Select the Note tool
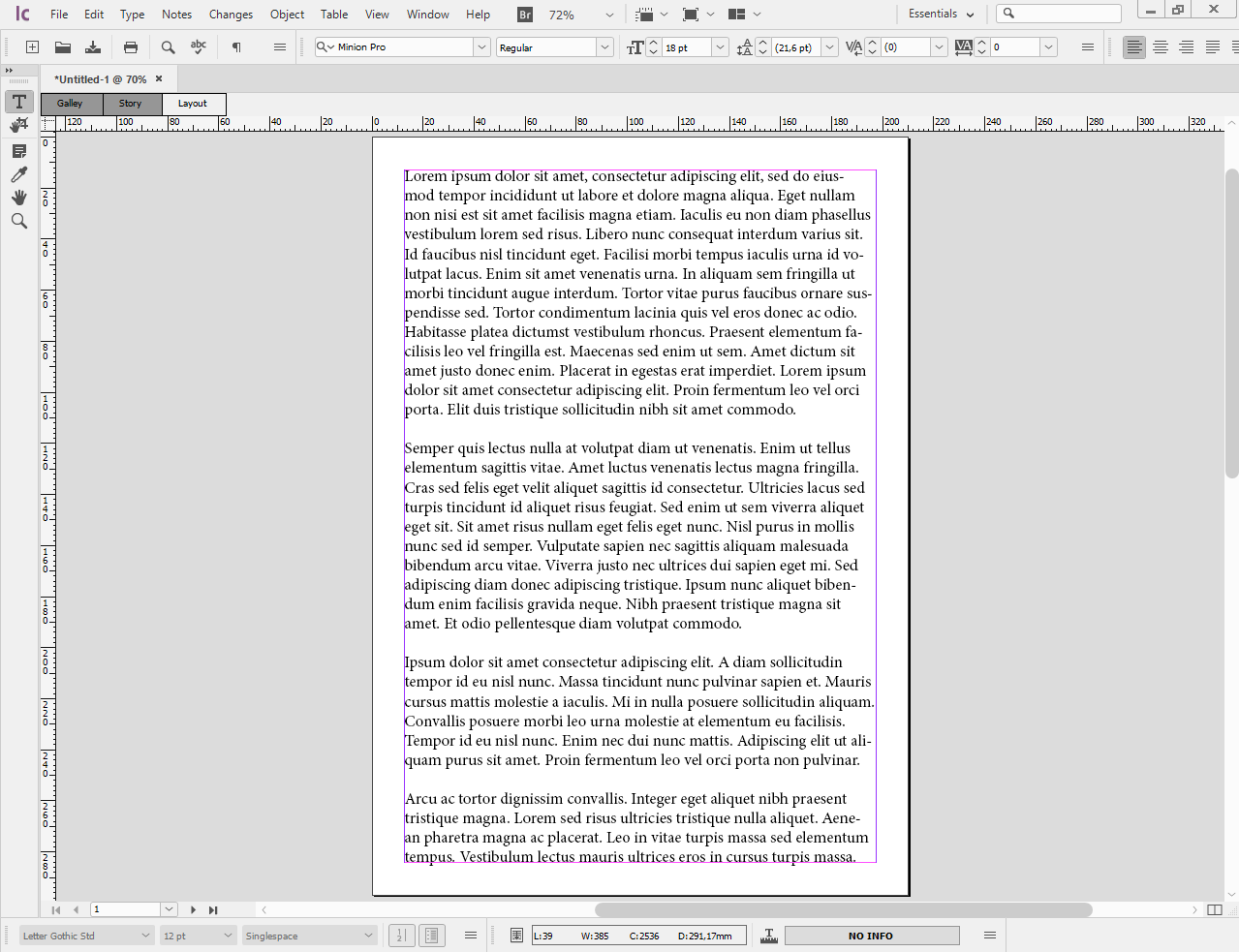Screen dimensions: 1239x952 tap(18, 150)
